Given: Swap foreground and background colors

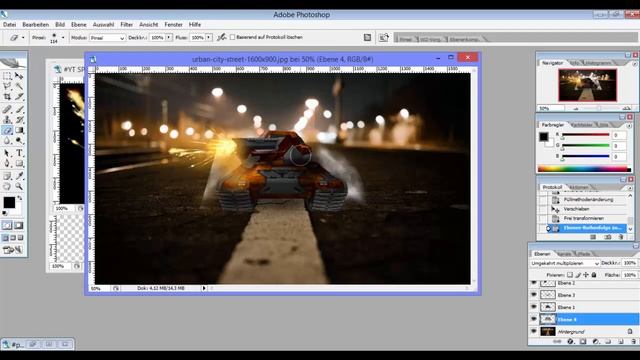Looking at the screenshot, I should [20, 198].
